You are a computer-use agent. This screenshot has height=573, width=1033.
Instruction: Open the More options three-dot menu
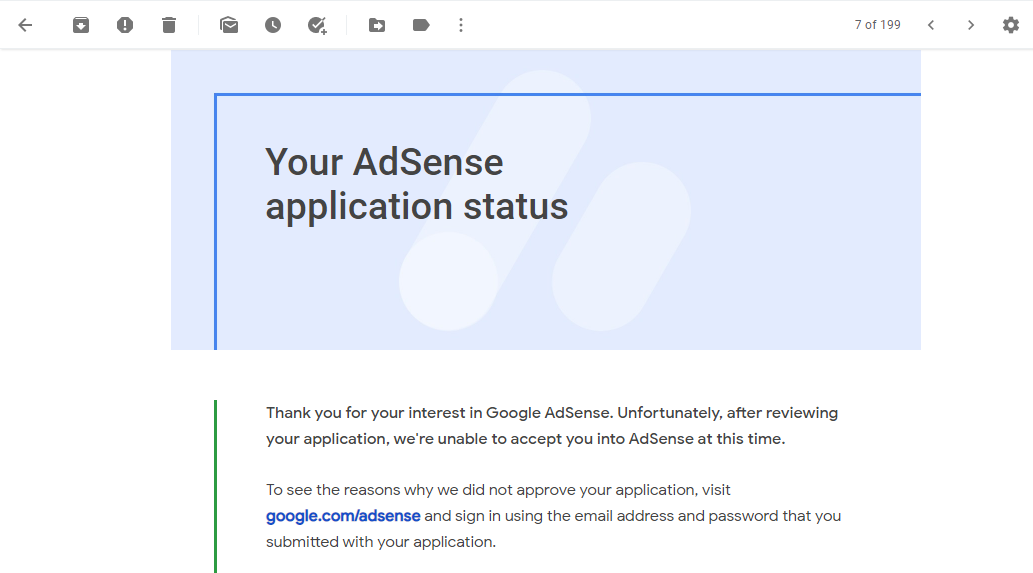click(x=461, y=25)
